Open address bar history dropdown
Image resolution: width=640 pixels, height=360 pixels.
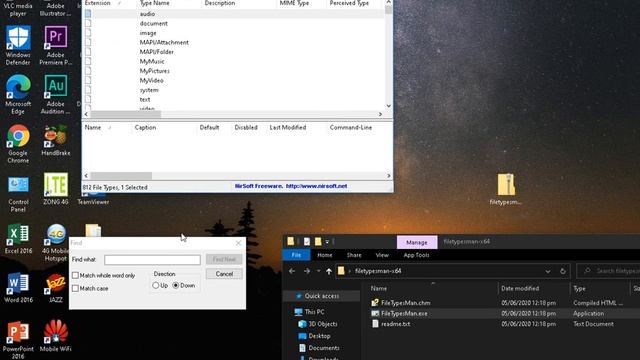coord(548,271)
